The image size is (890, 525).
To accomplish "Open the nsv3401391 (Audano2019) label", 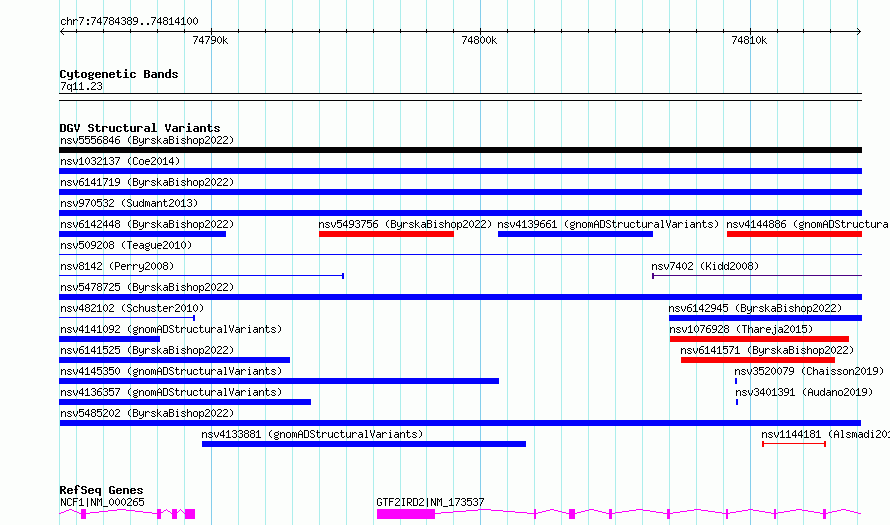I will coord(804,392).
